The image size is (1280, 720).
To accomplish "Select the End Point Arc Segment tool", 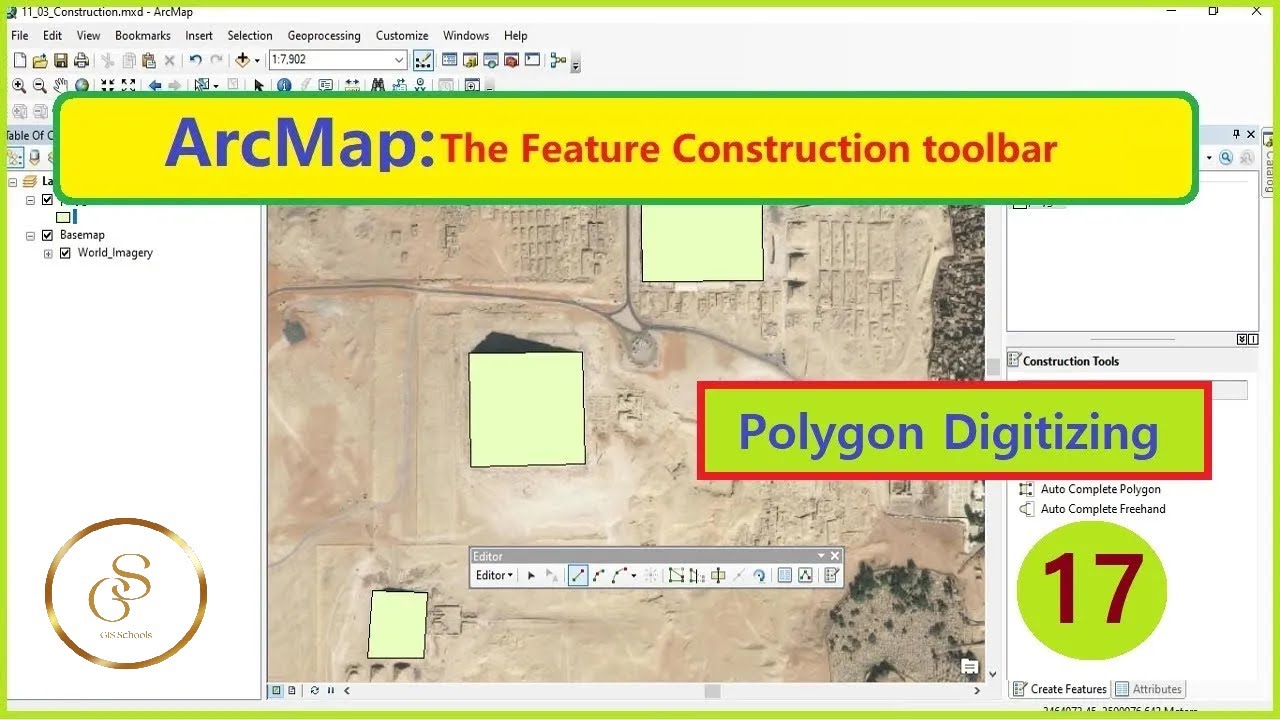I will point(599,575).
